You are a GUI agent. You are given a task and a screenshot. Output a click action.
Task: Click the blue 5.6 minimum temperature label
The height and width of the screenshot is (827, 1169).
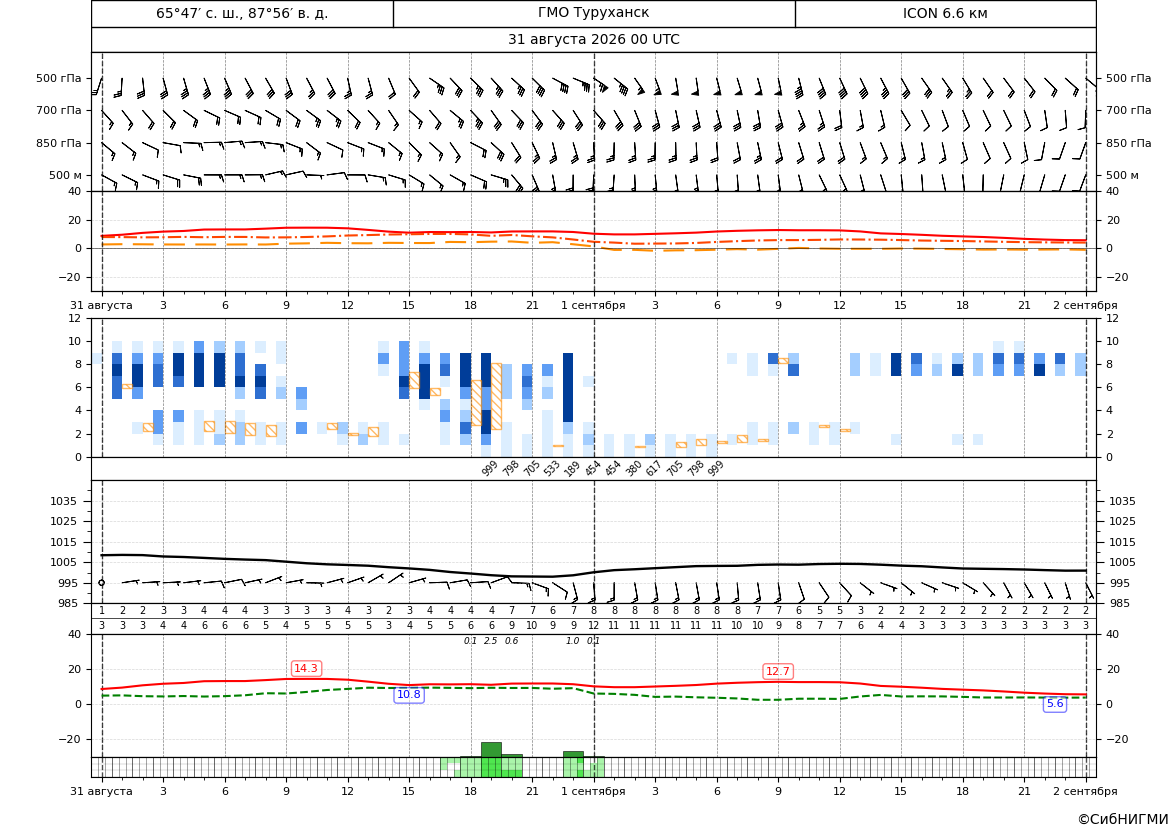(1055, 703)
